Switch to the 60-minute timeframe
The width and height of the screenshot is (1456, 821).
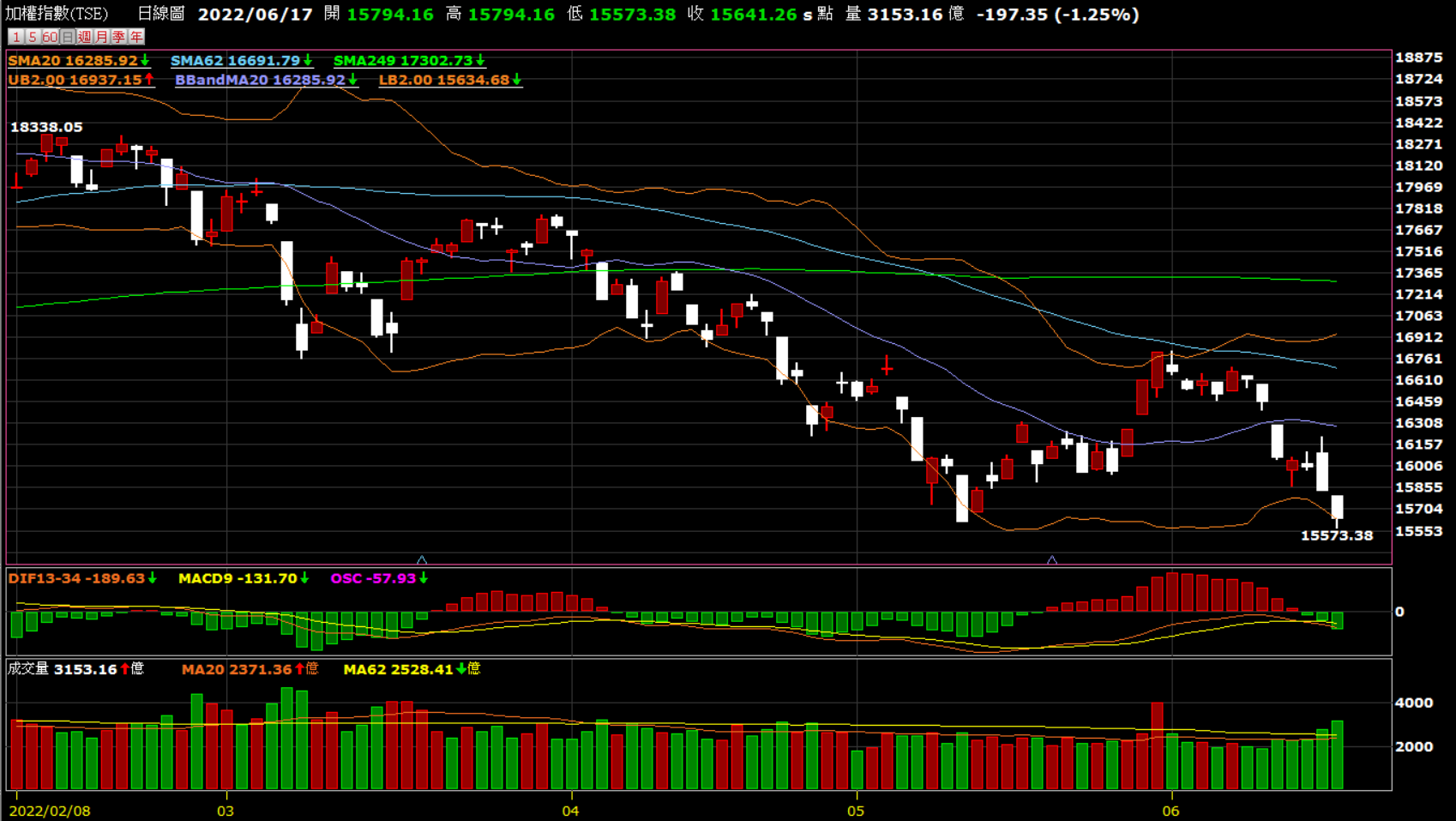pos(50,37)
